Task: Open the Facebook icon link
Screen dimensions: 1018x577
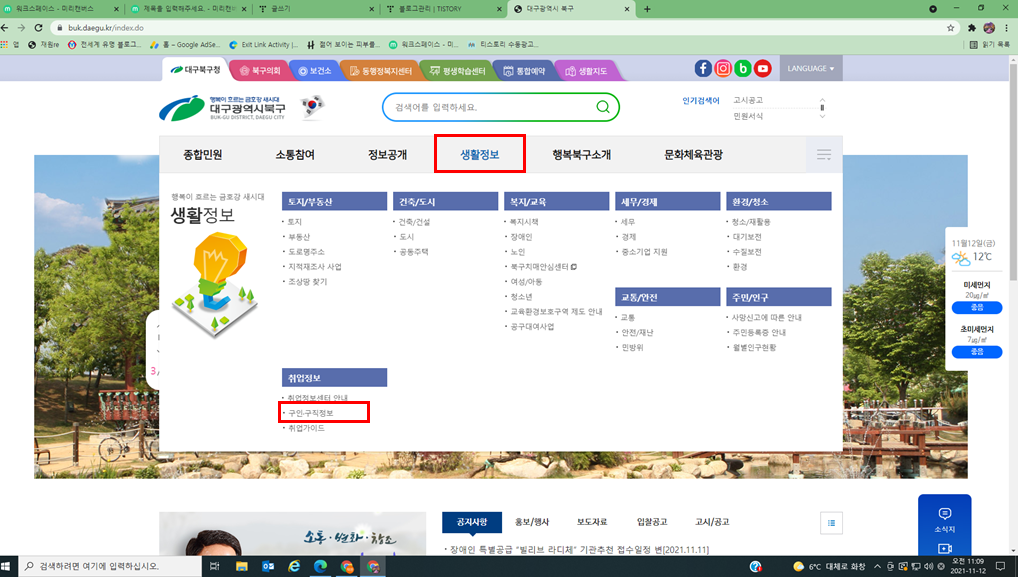Action: click(x=703, y=68)
